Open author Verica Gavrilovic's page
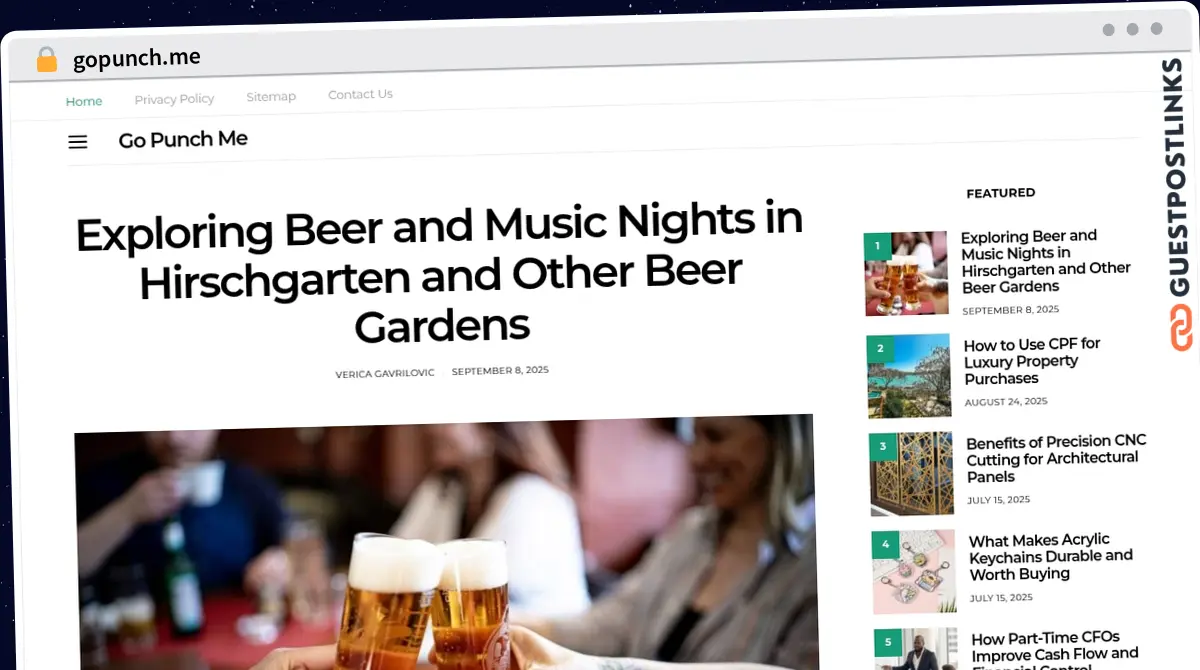Screen dimensions: 1200x670 385,373
